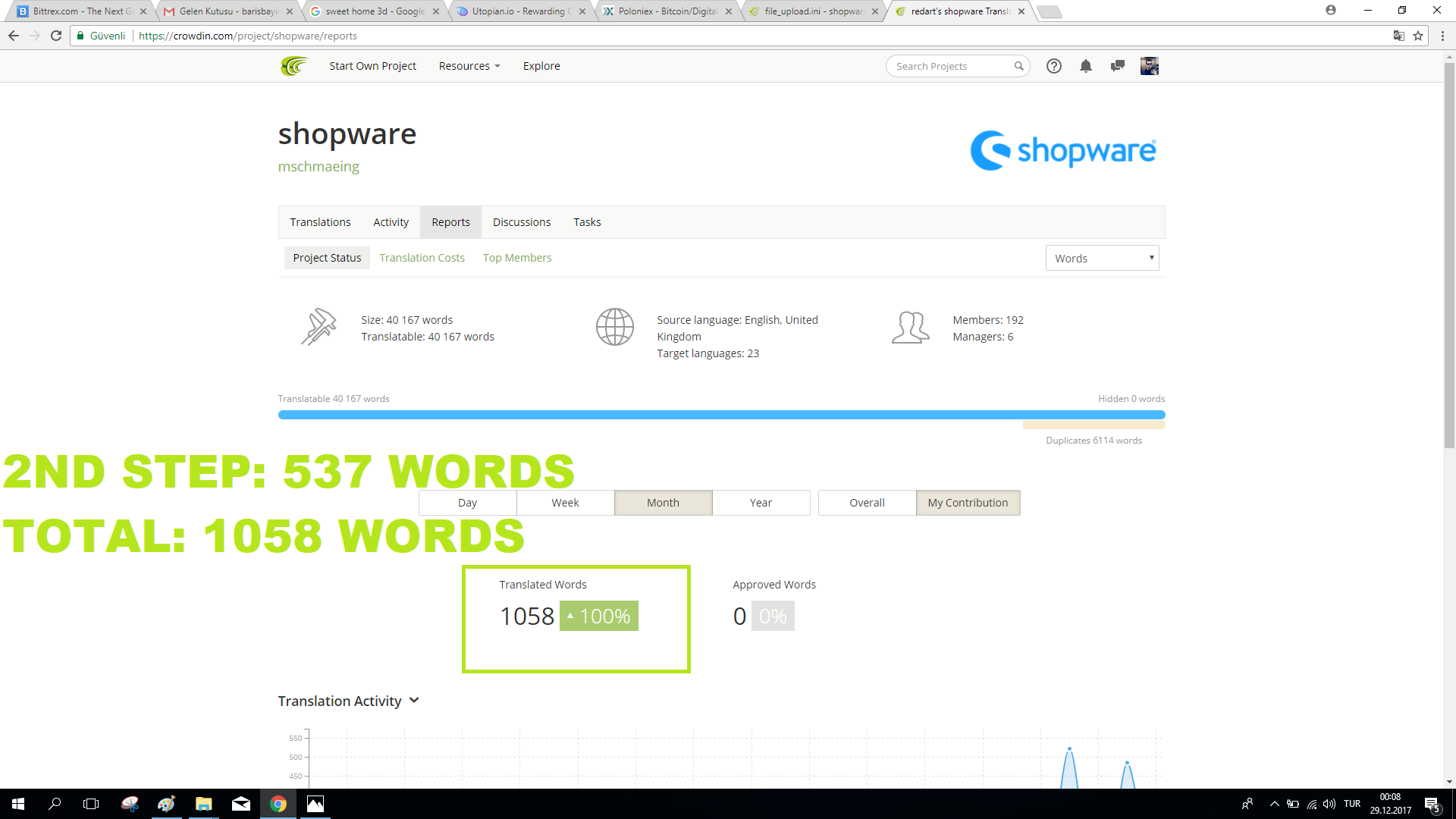Click the shopware brand logo
This screenshot has height=819, width=1456.
tap(1063, 150)
